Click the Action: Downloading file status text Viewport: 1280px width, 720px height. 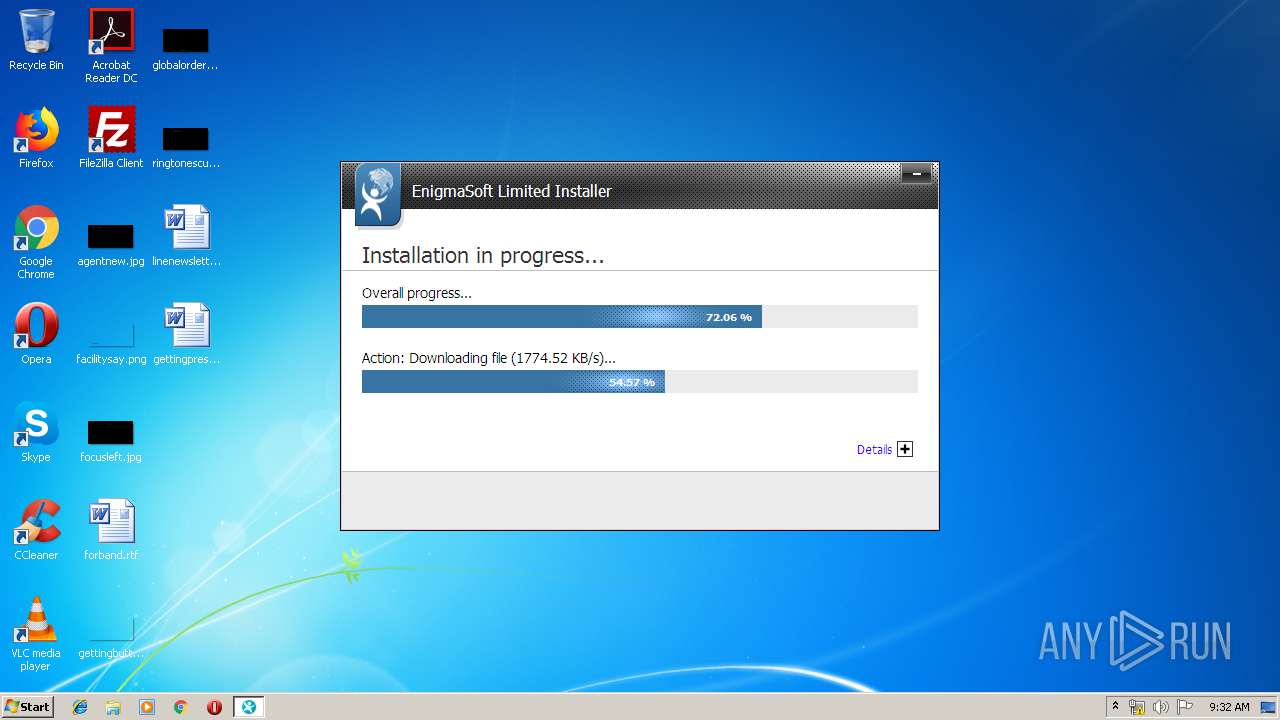pos(489,358)
